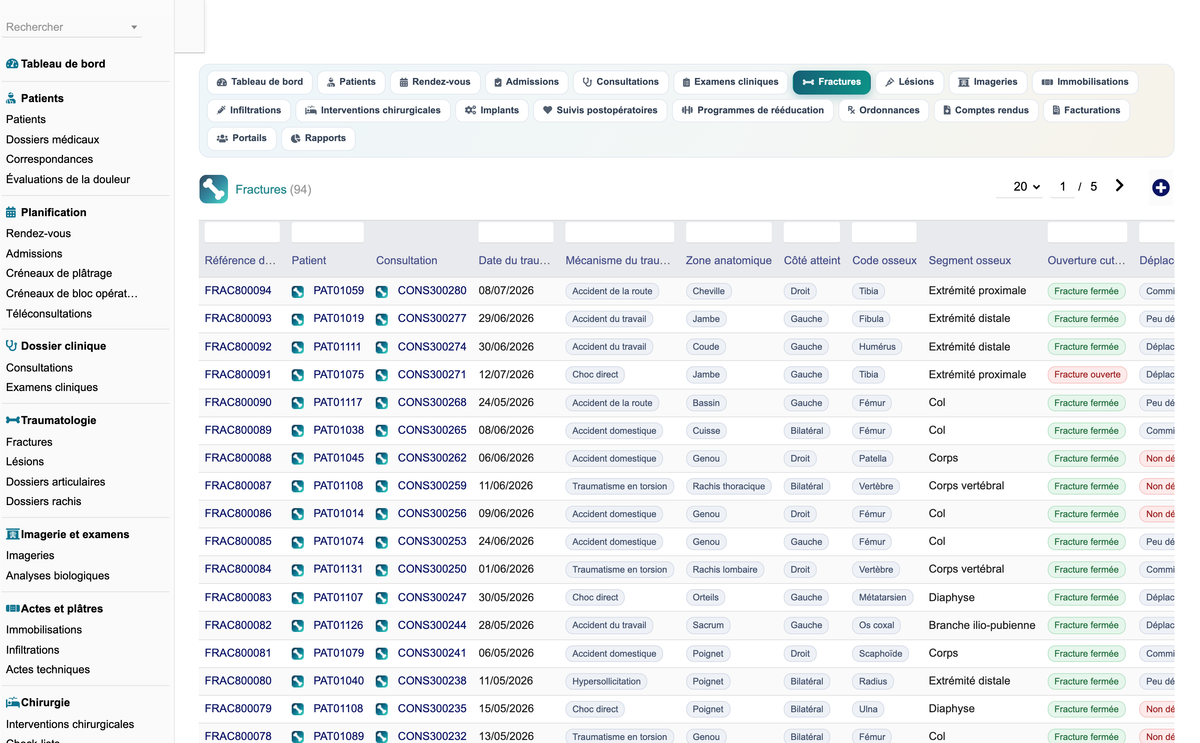Open the Rendez-vous tab
1200x743 pixels.
pos(435,82)
